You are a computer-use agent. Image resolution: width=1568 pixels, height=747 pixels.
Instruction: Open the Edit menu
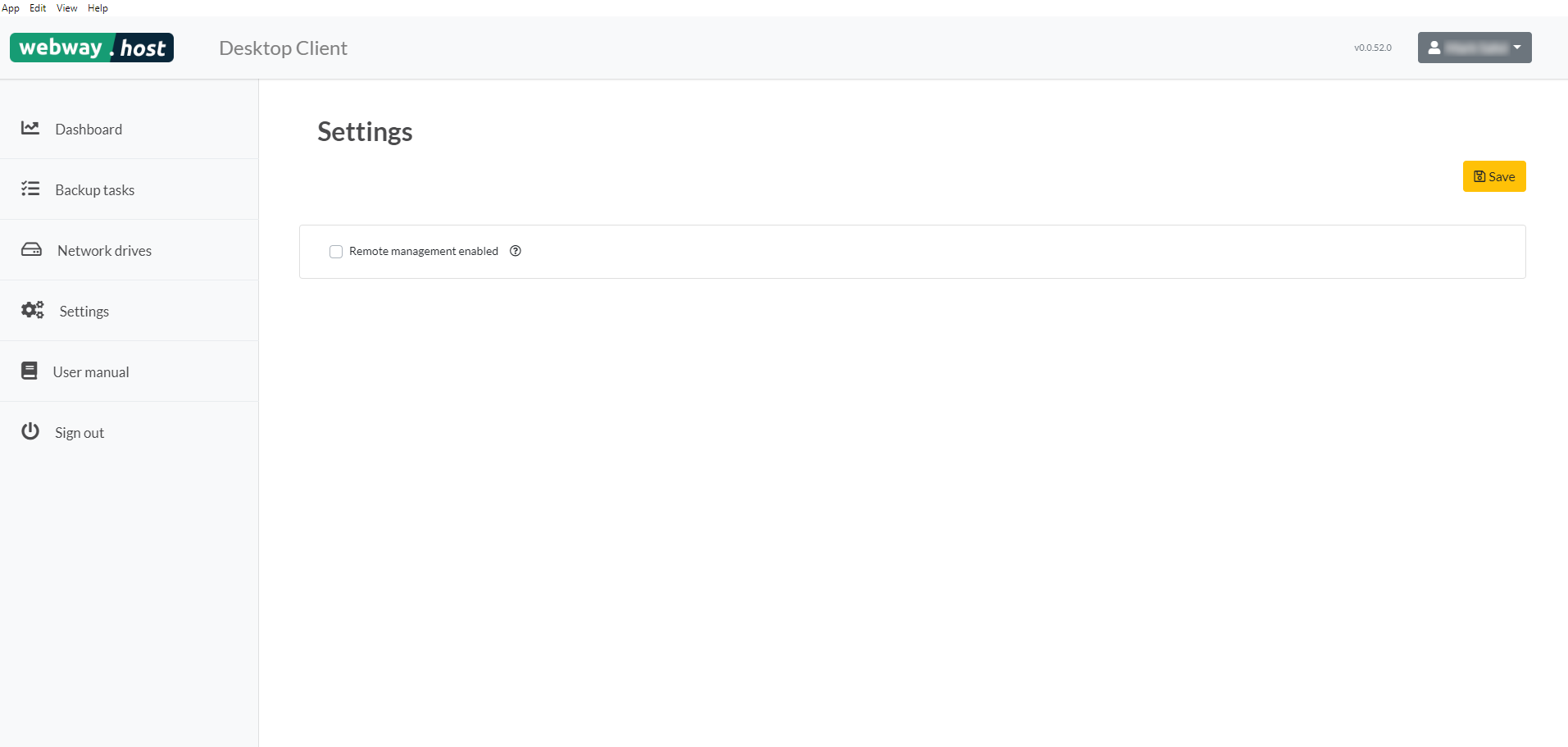coord(37,7)
